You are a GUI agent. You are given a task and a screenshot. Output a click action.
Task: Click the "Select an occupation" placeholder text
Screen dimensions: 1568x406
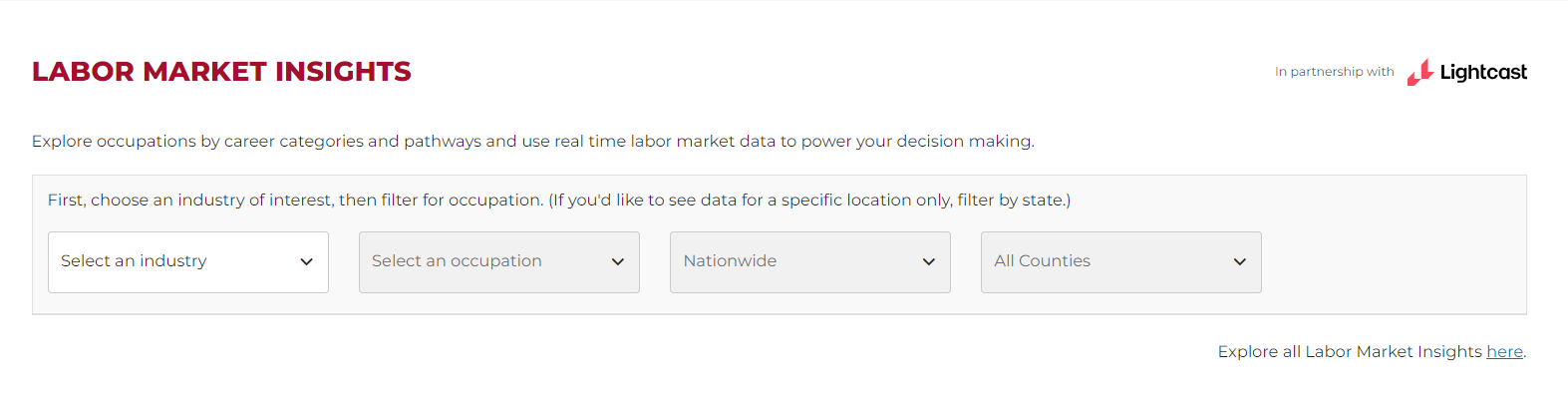pos(457,261)
